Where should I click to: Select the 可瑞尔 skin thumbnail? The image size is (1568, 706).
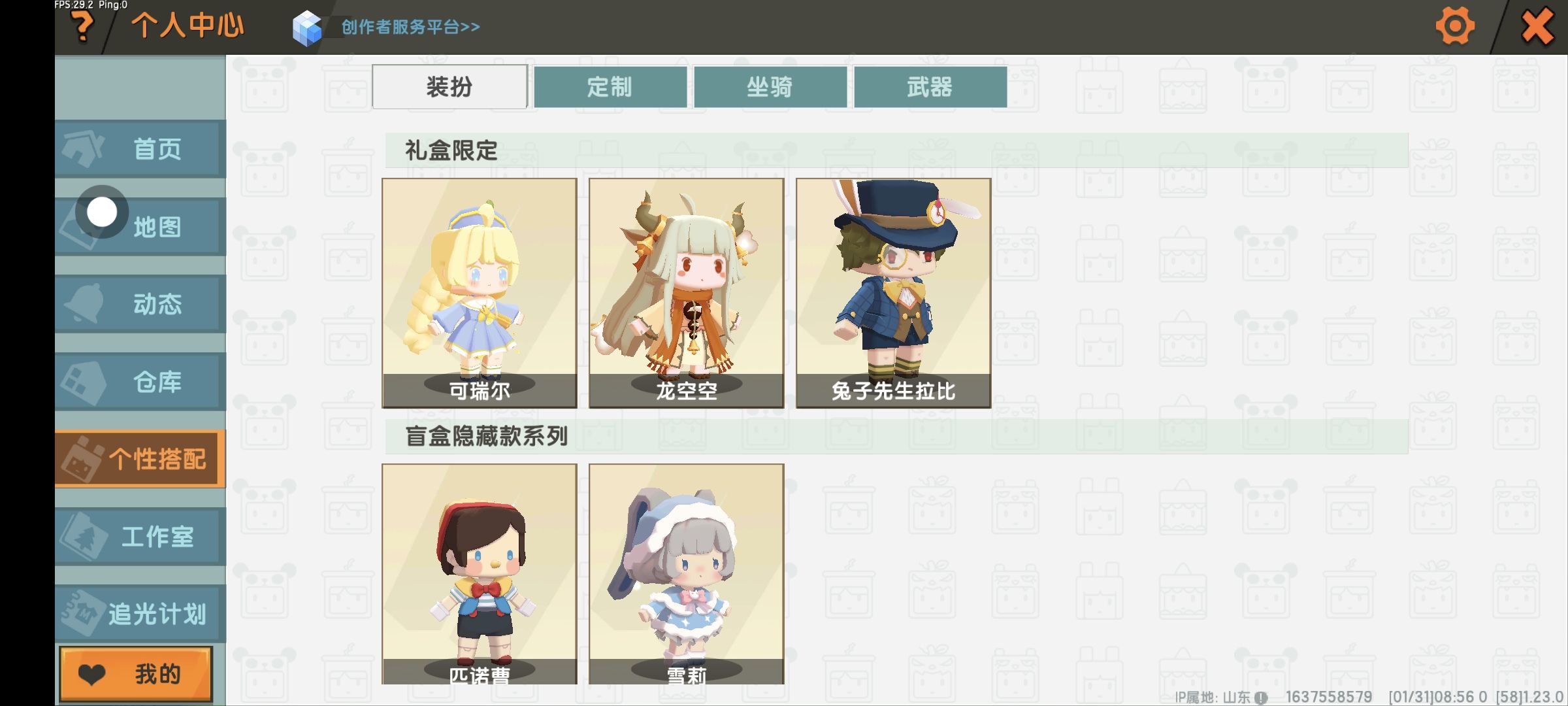pos(480,293)
